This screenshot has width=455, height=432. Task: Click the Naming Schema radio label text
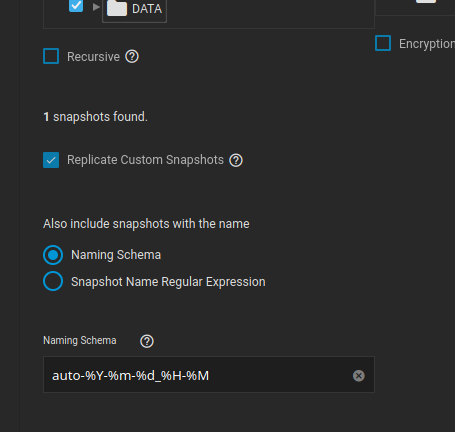click(116, 255)
